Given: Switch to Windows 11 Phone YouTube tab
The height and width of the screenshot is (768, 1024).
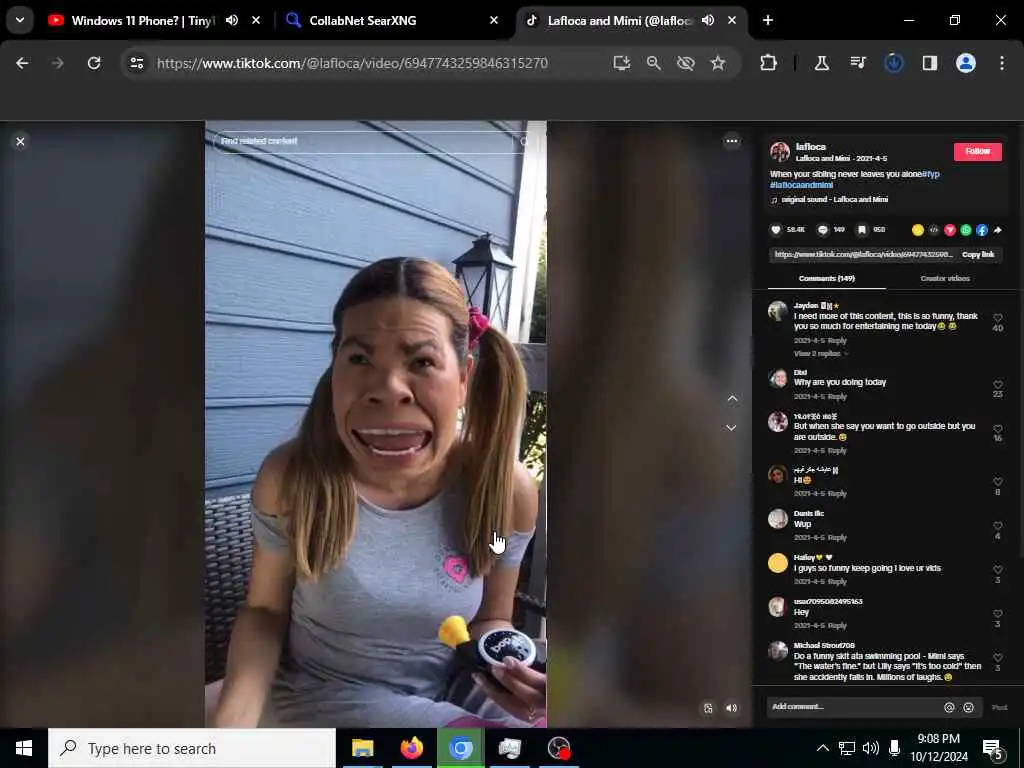Looking at the screenshot, I should coord(142,21).
